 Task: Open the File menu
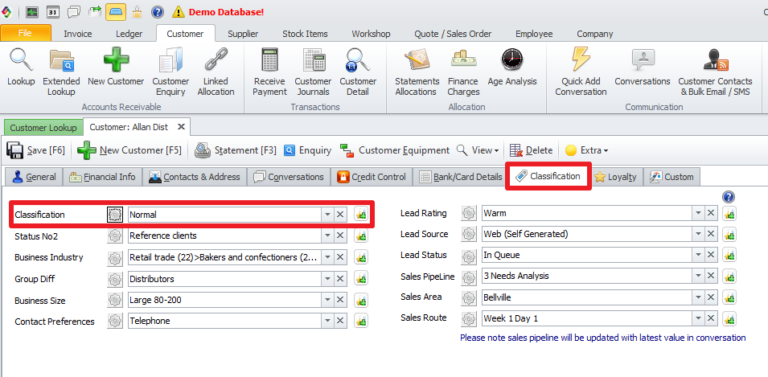click(25, 33)
